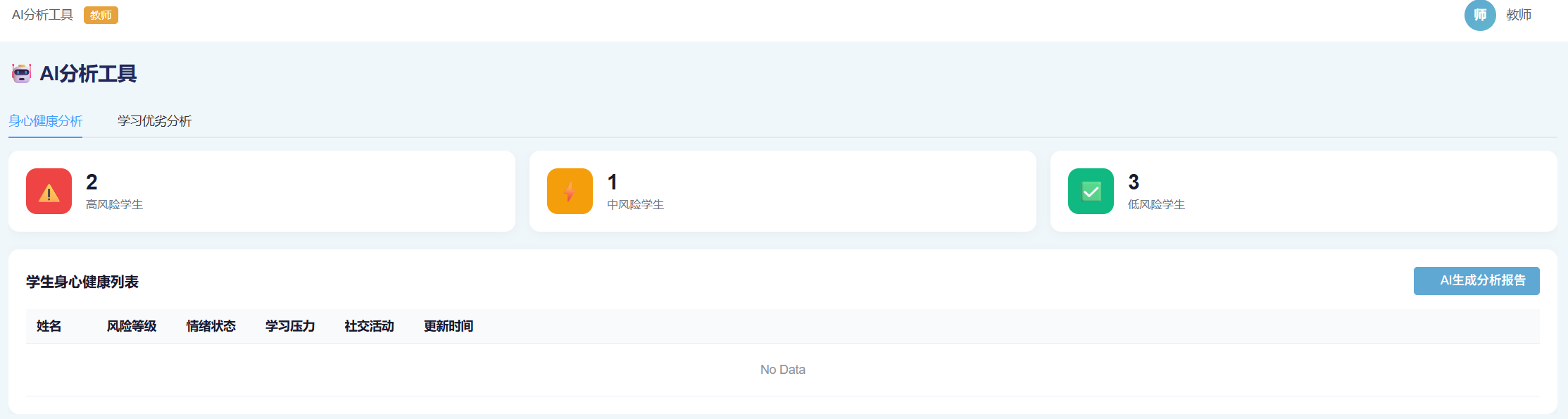Open the 高风险学生 count card
1568x419 pixels.
[x=262, y=191]
